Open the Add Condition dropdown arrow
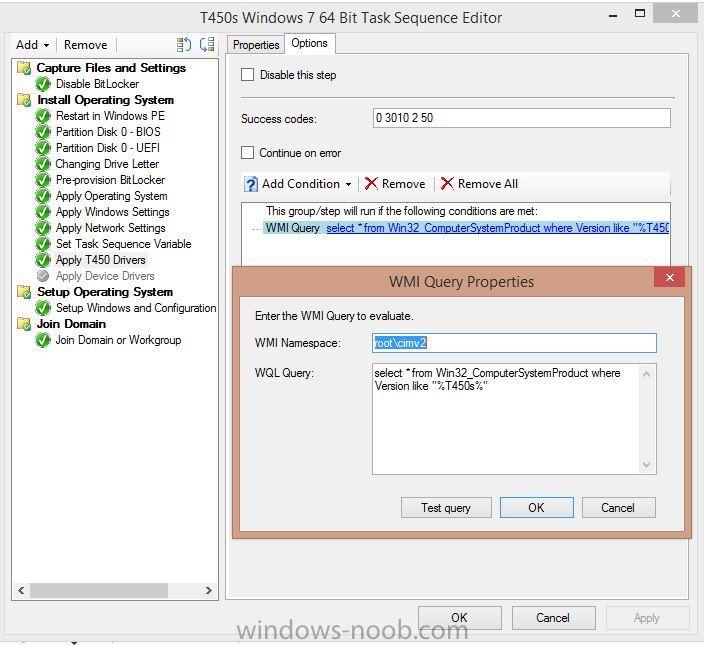This screenshot has width=704, height=645. pos(348,184)
